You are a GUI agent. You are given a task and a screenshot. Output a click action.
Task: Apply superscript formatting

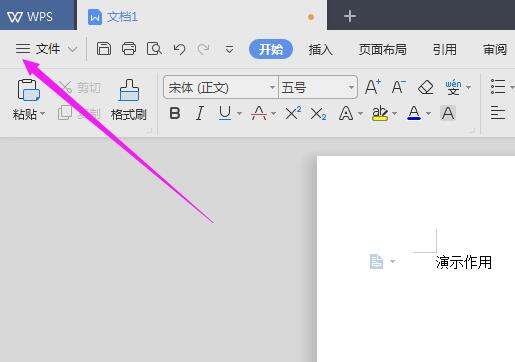(293, 113)
